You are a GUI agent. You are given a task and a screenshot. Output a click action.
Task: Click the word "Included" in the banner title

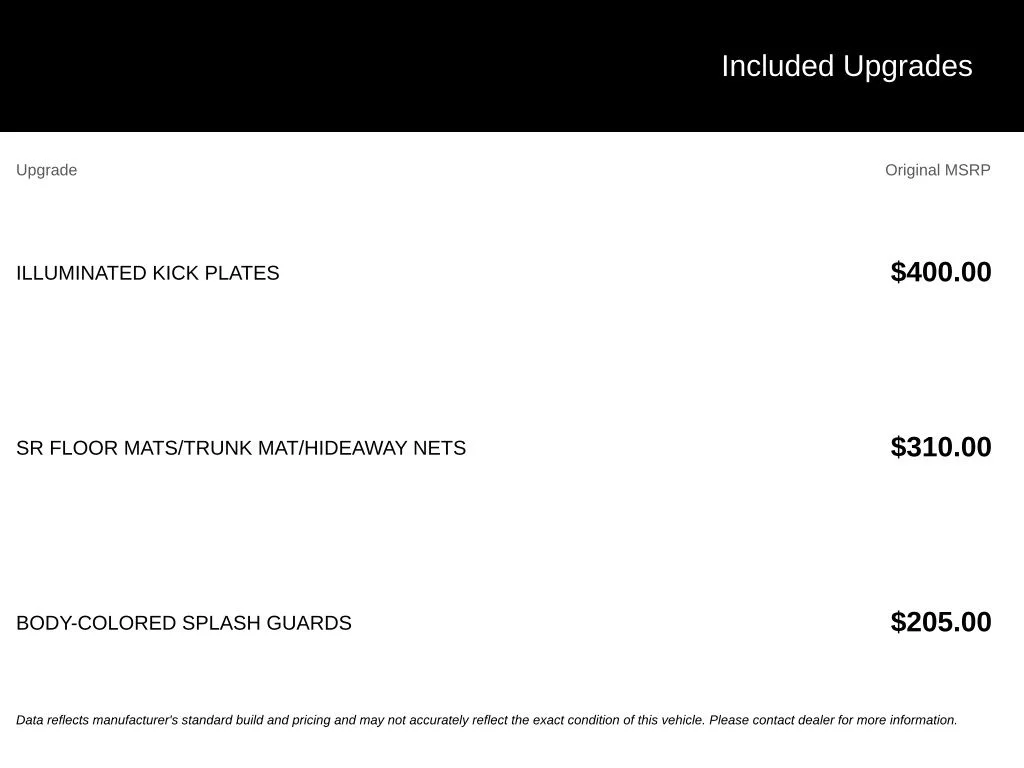tap(777, 66)
